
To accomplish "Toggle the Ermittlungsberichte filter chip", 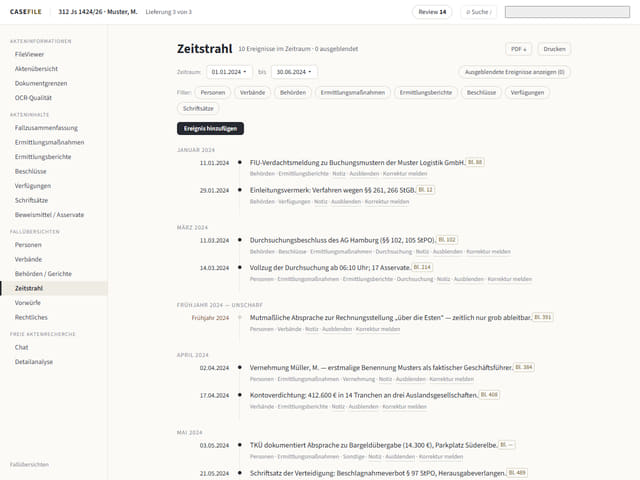I will [x=426, y=93].
